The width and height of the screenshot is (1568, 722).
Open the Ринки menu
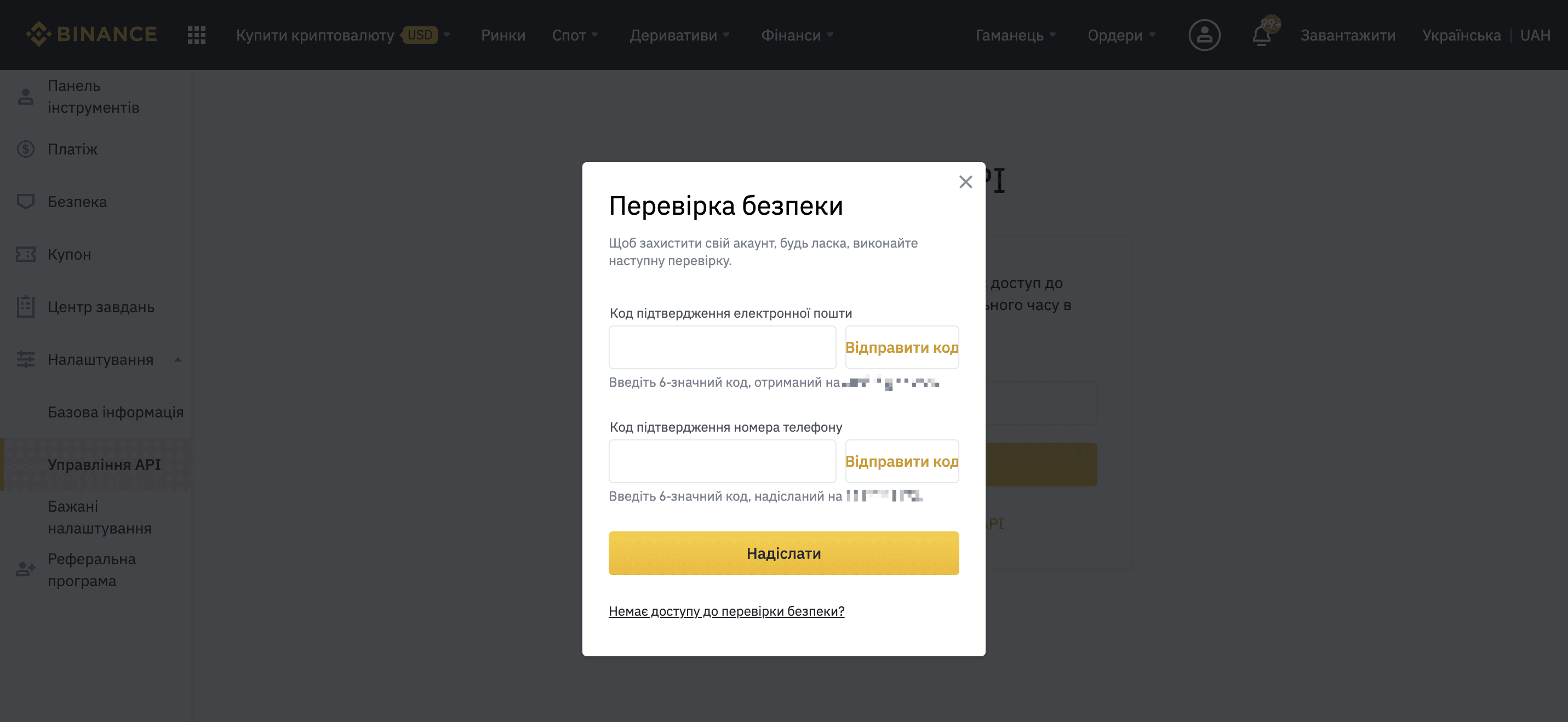(x=503, y=35)
